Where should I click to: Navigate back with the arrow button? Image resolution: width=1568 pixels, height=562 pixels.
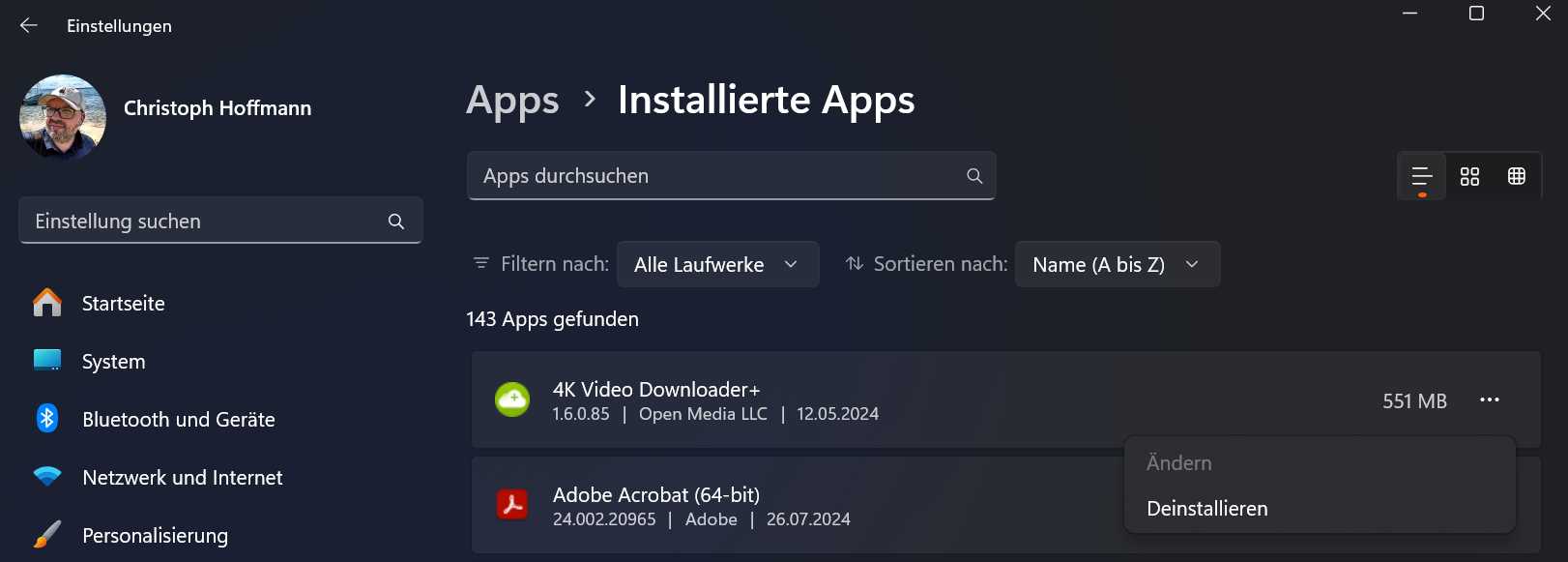click(x=27, y=25)
